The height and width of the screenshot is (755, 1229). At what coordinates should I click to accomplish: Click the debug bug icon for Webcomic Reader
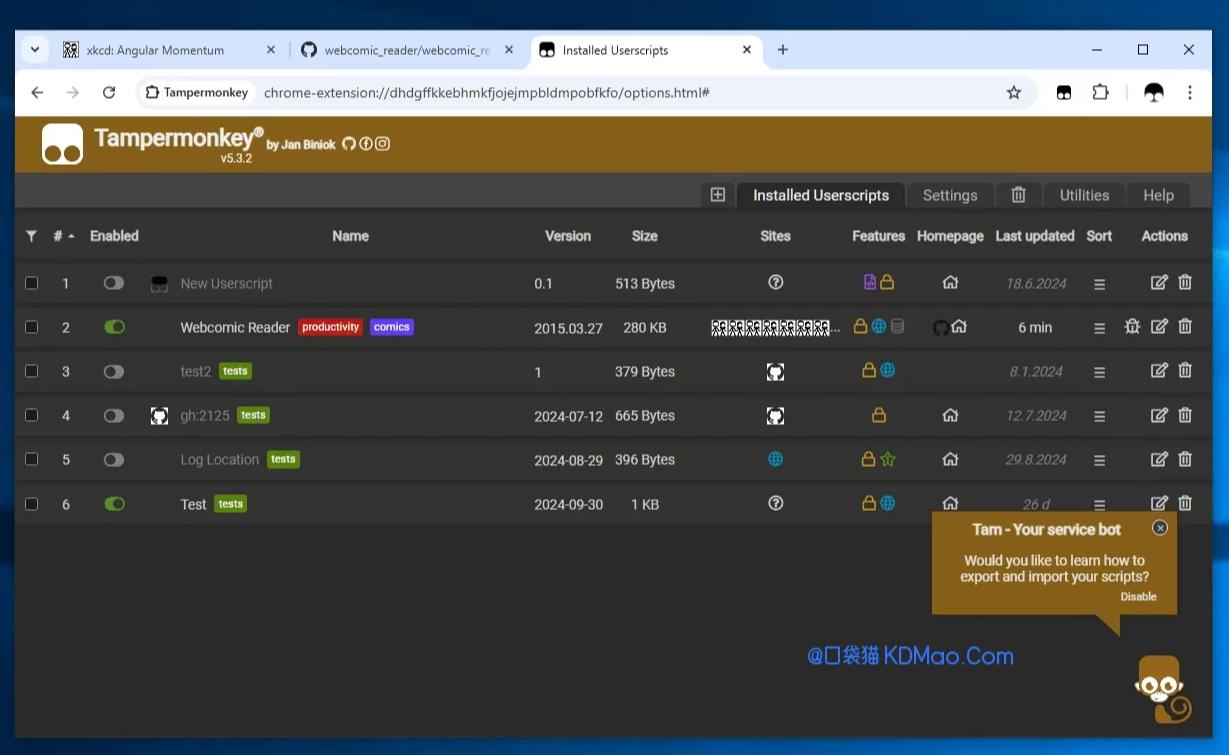pyautogui.click(x=1132, y=326)
